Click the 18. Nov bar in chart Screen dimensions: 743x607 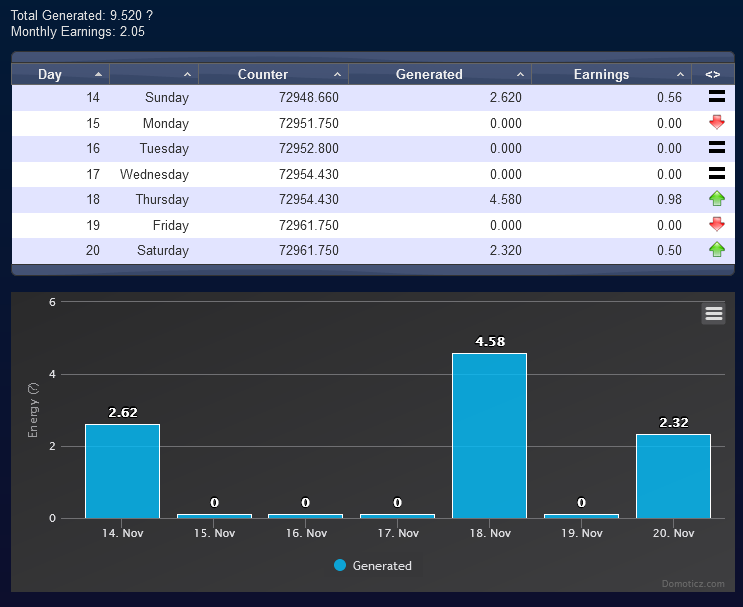point(489,436)
